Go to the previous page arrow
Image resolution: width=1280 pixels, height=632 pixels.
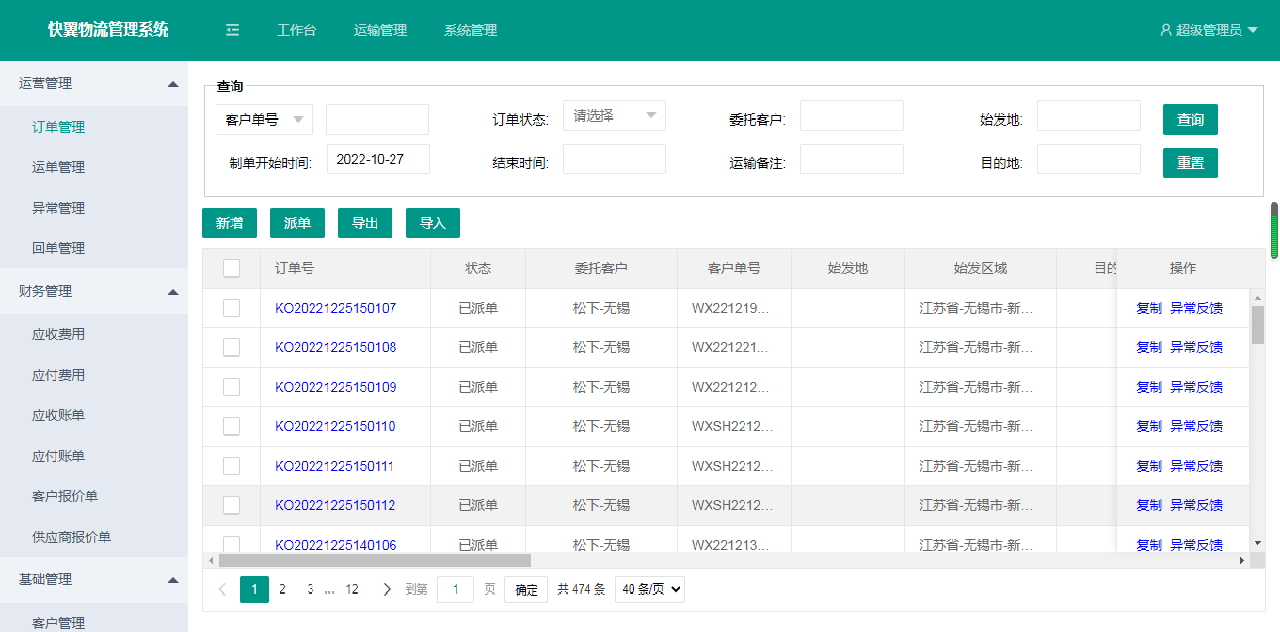222,590
